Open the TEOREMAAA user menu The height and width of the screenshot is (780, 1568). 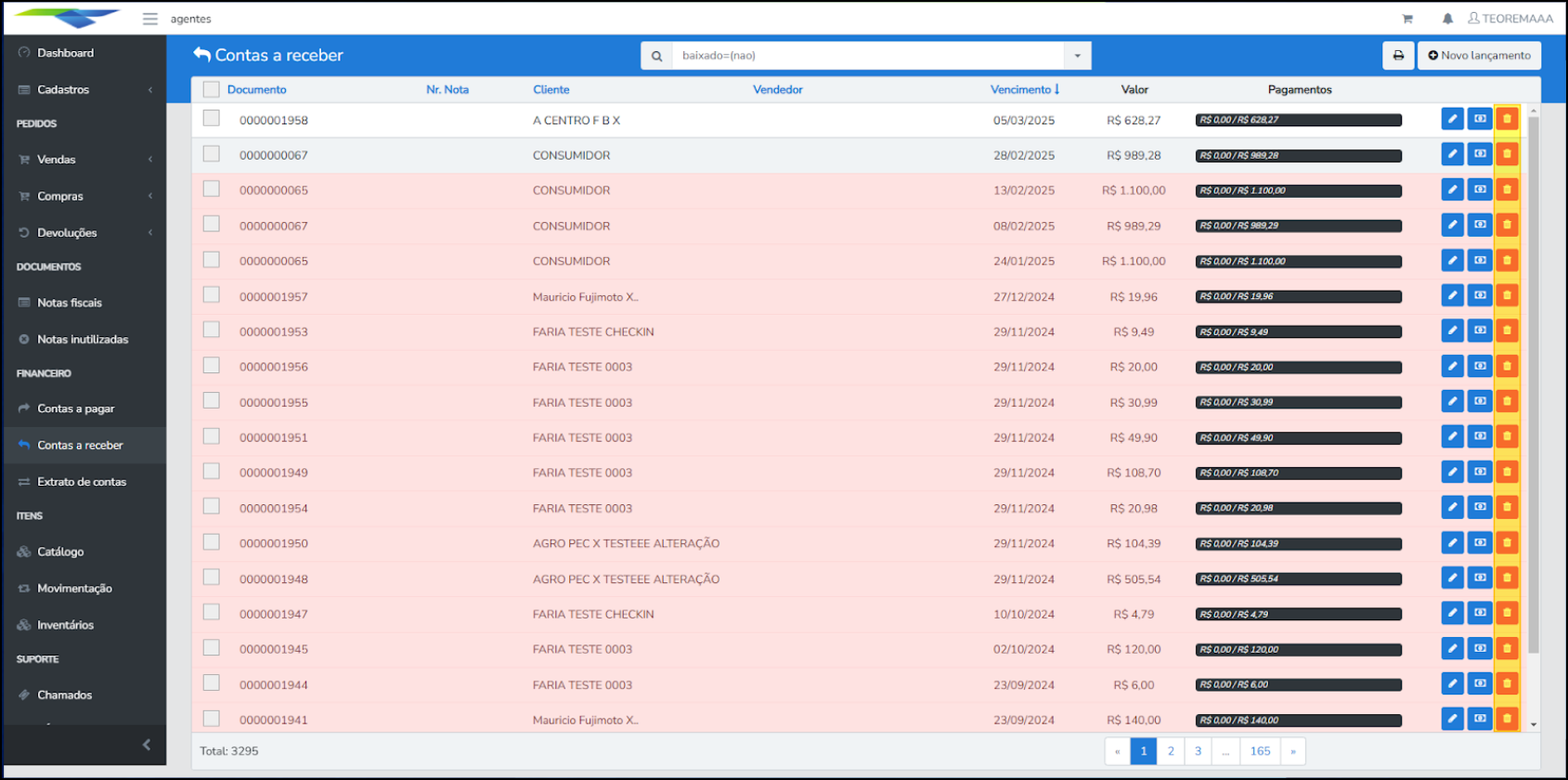coord(1510,19)
